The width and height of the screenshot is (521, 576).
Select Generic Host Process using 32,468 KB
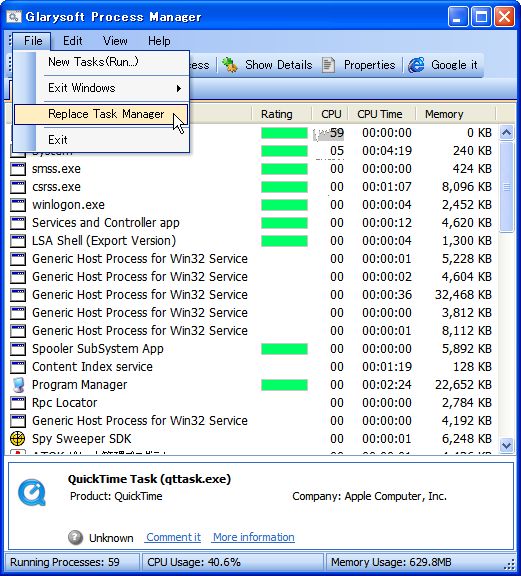252,295
